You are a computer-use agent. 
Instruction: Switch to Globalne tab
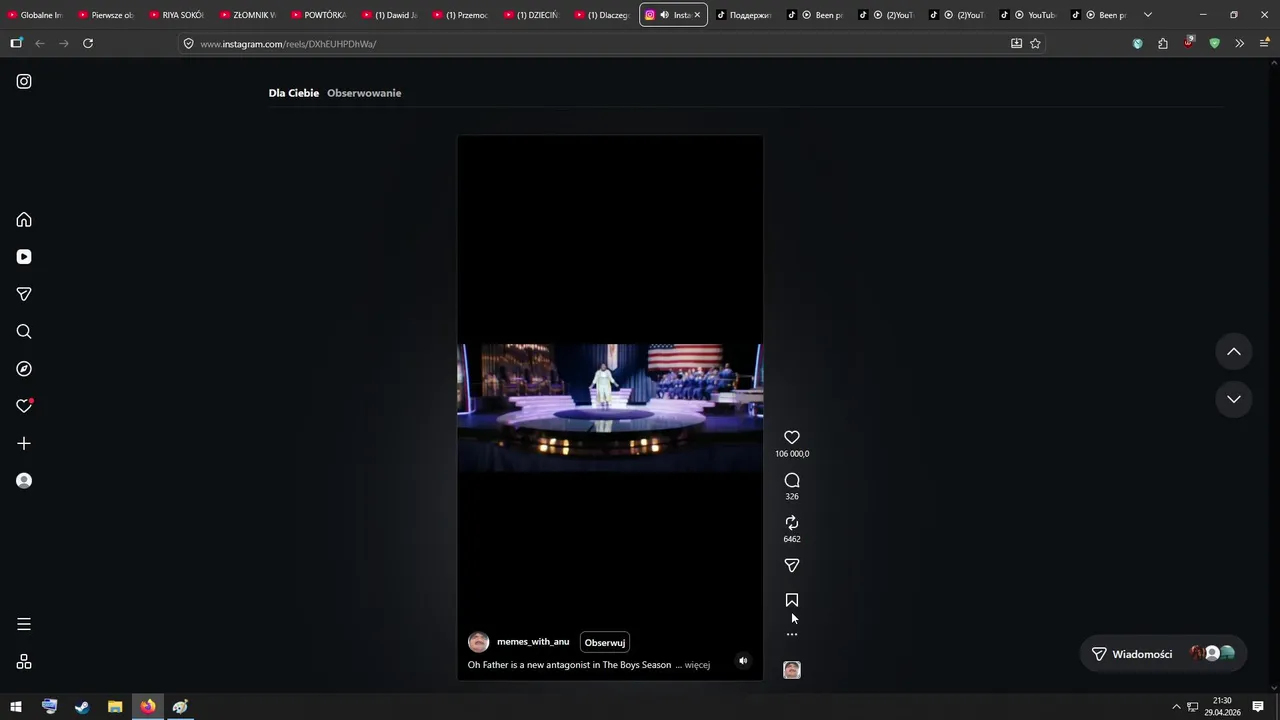[x=35, y=15]
